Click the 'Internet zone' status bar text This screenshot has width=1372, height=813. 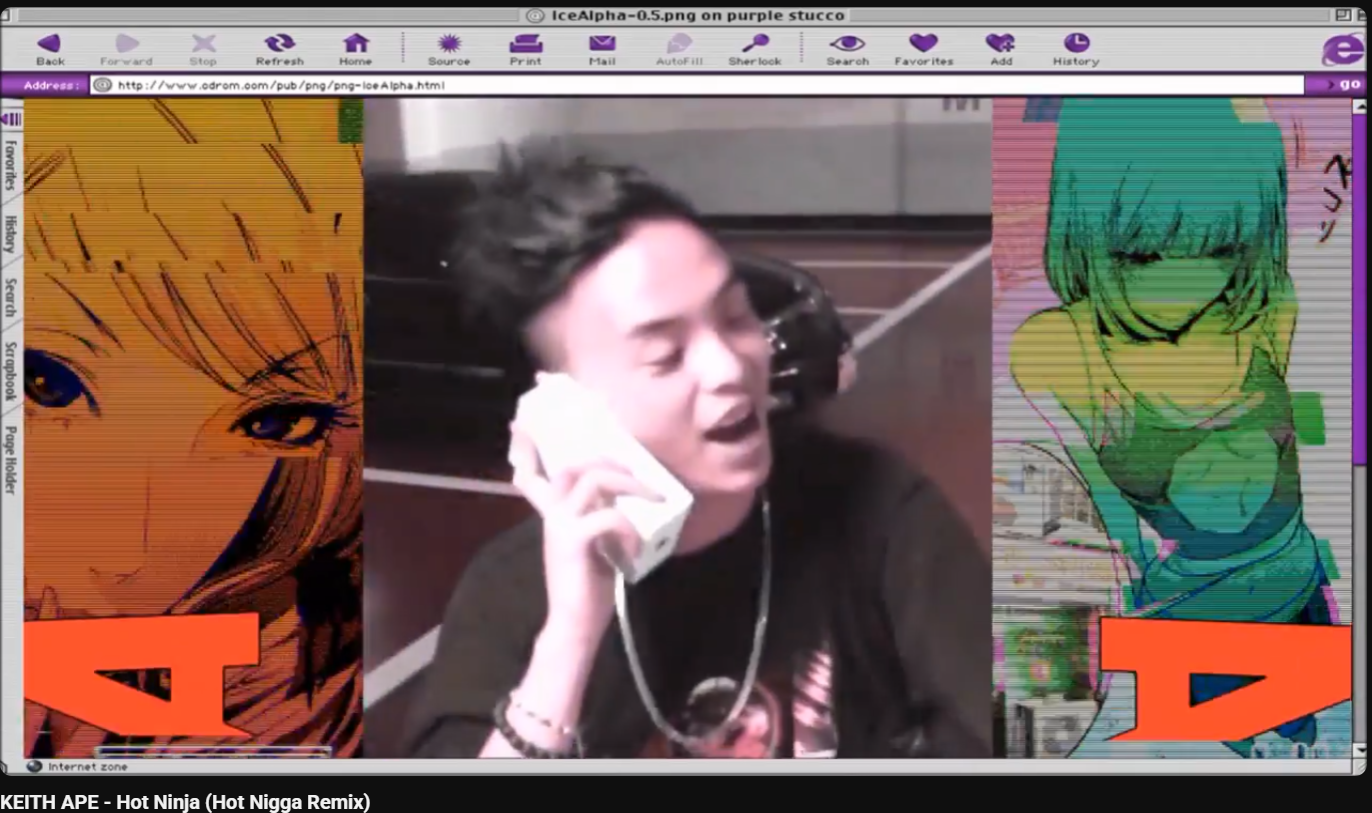click(x=88, y=767)
